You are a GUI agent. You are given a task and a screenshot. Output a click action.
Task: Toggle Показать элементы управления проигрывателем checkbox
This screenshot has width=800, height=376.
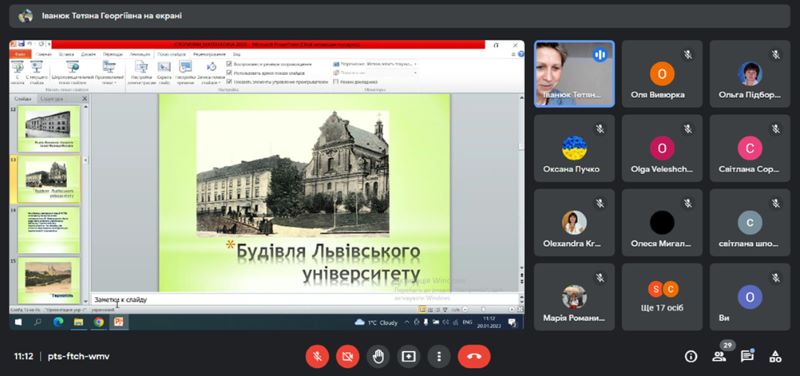tap(229, 81)
